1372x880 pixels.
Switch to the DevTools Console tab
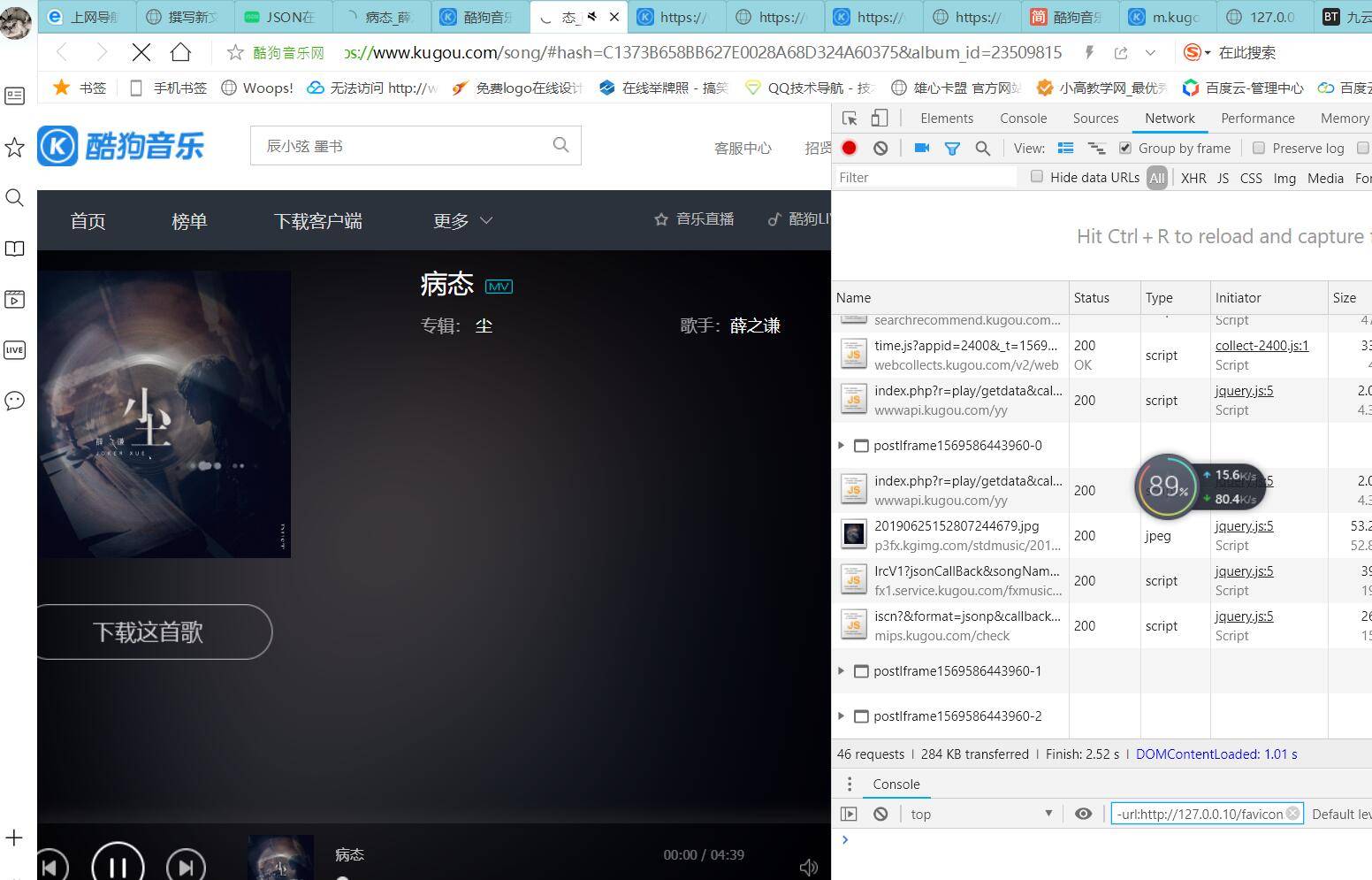point(1023,119)
